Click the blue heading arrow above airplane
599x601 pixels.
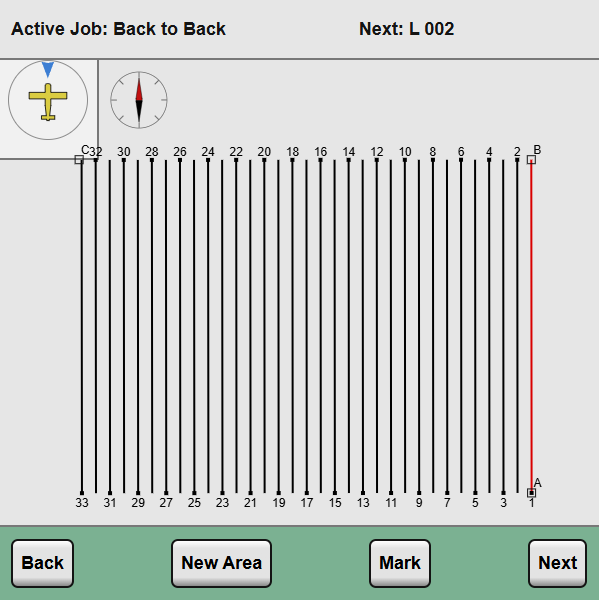pos(48,69)
